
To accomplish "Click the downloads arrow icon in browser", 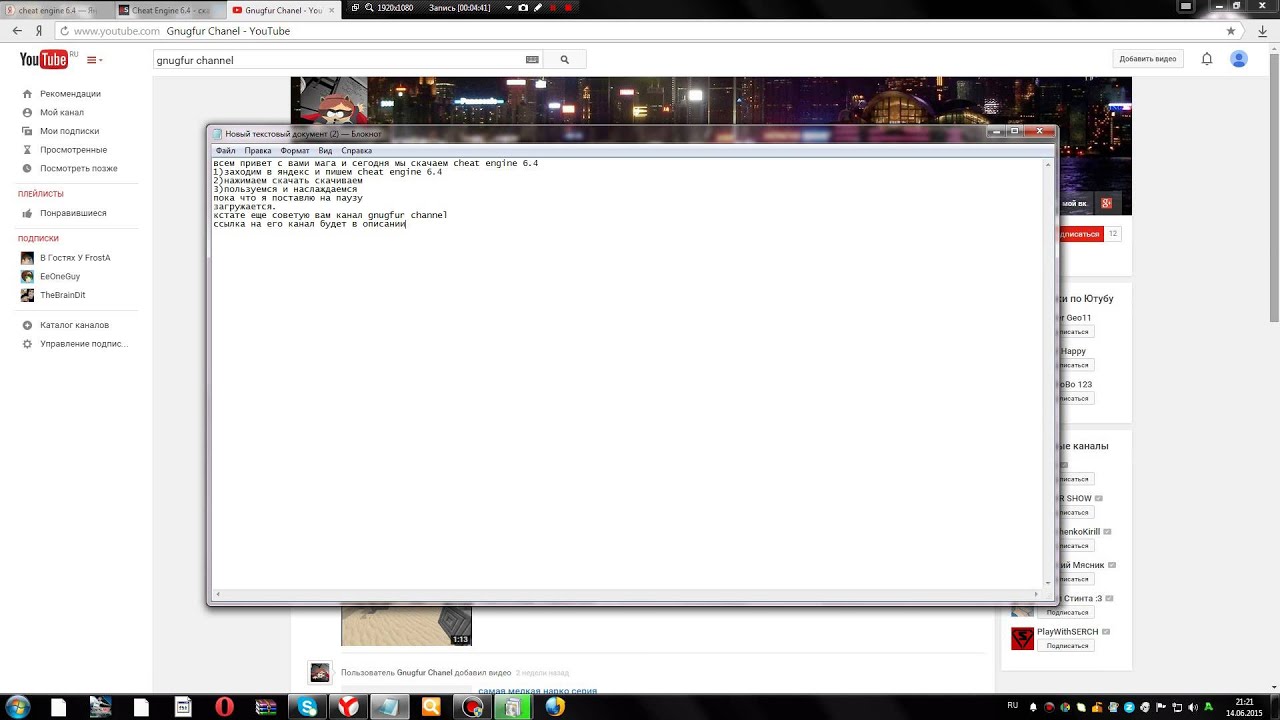I will tap(1261, 31).
